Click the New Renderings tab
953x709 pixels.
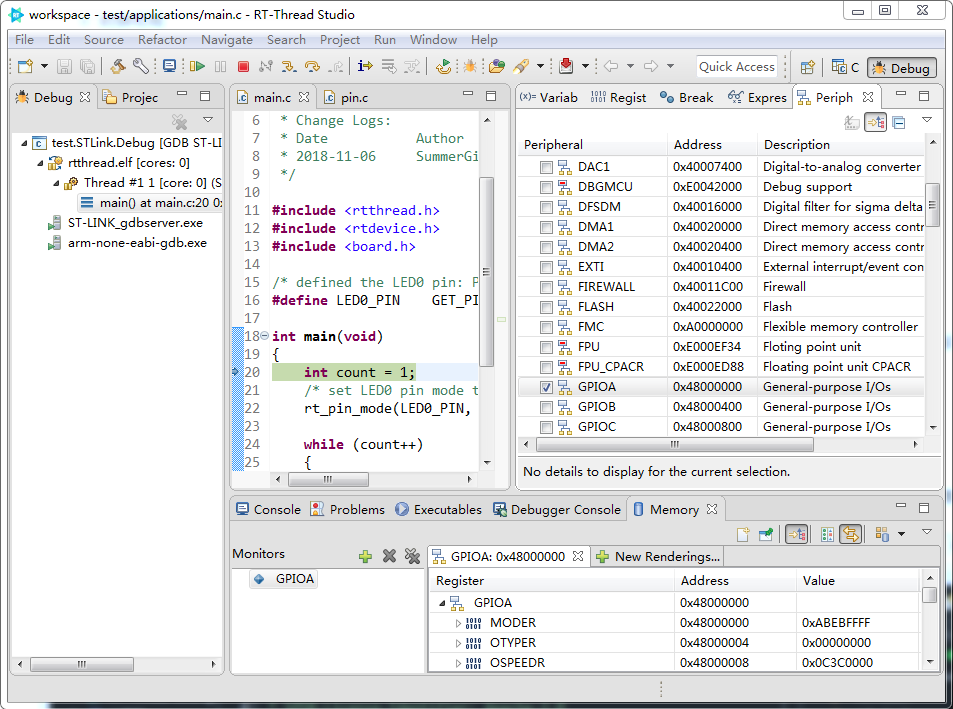click(x=659, y=557)
